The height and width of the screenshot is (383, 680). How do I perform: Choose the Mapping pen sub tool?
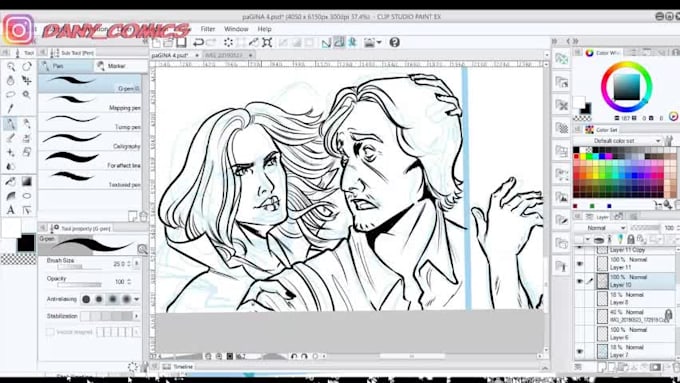[x=90, y=103]
